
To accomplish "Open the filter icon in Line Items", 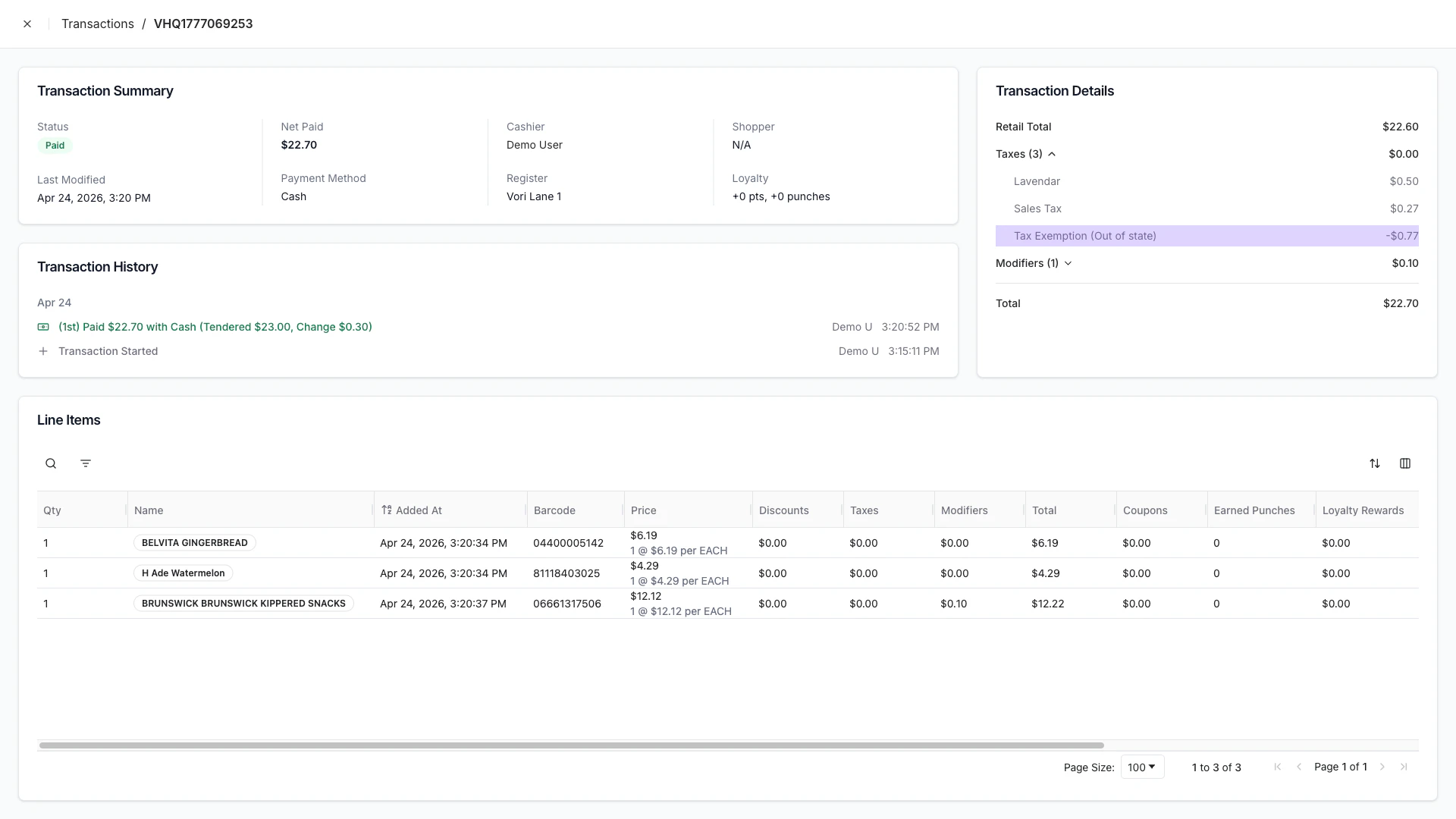I will pyautogui.click(x=86, y=463).
